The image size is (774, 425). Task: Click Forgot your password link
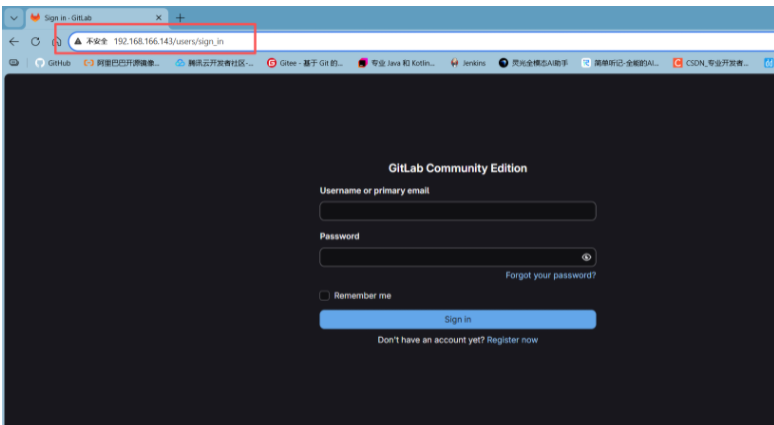tap(550, 275)
